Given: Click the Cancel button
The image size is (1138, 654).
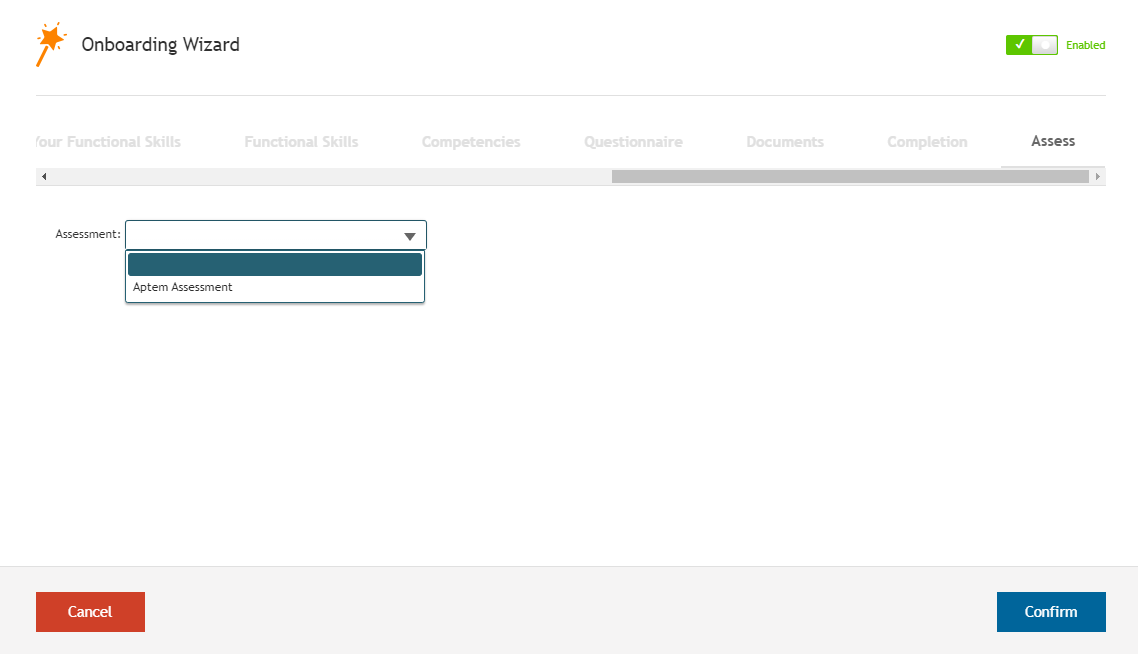Looking at the screenshot, I should [90, 612].
